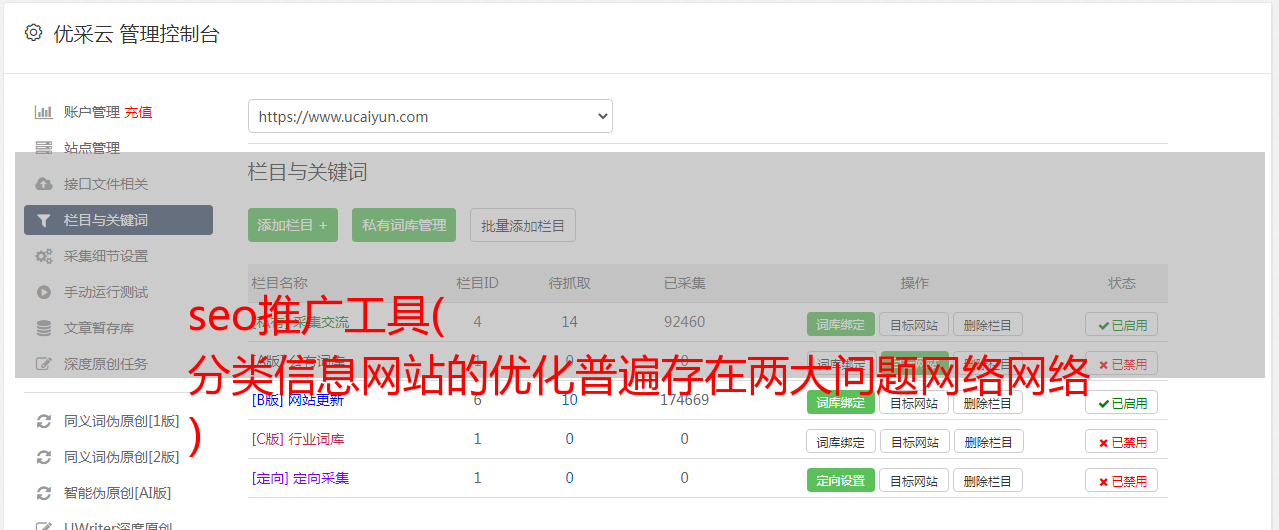1279x530 pixels.
Task: Click the 92460 collected count
Action: pyautogui.click(x=684, y=322)
